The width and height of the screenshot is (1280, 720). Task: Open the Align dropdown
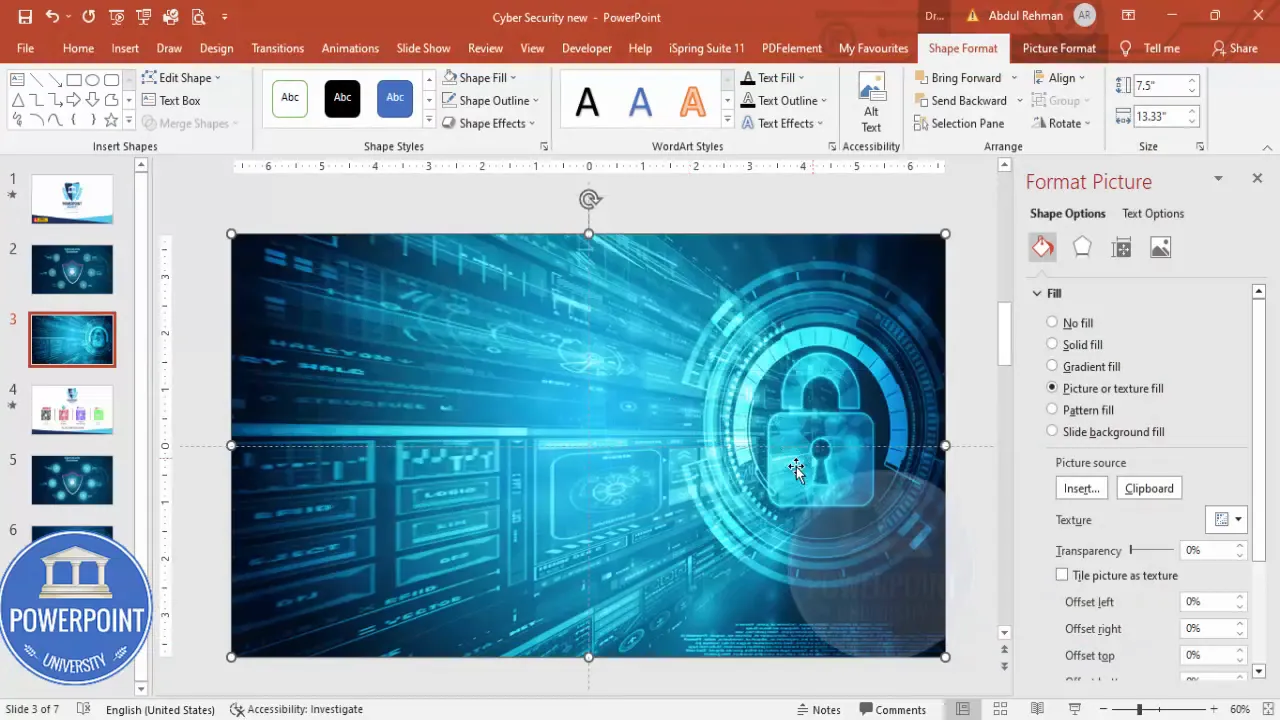[1058, 77]
